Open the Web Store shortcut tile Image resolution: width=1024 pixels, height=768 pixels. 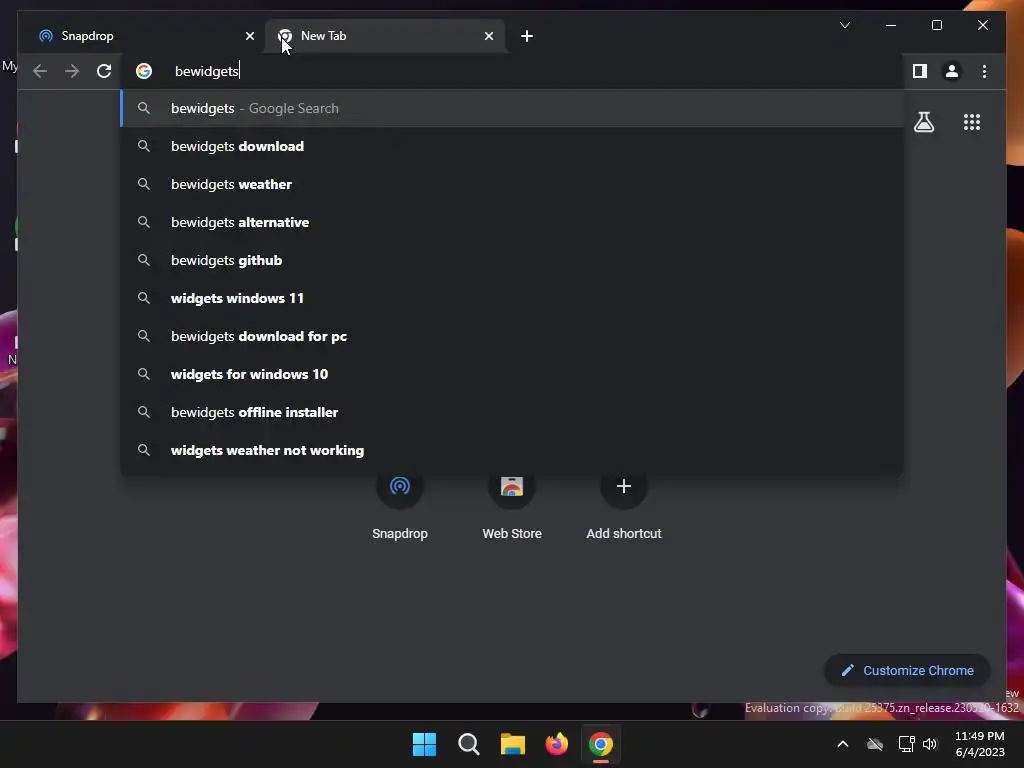[512, 506]
